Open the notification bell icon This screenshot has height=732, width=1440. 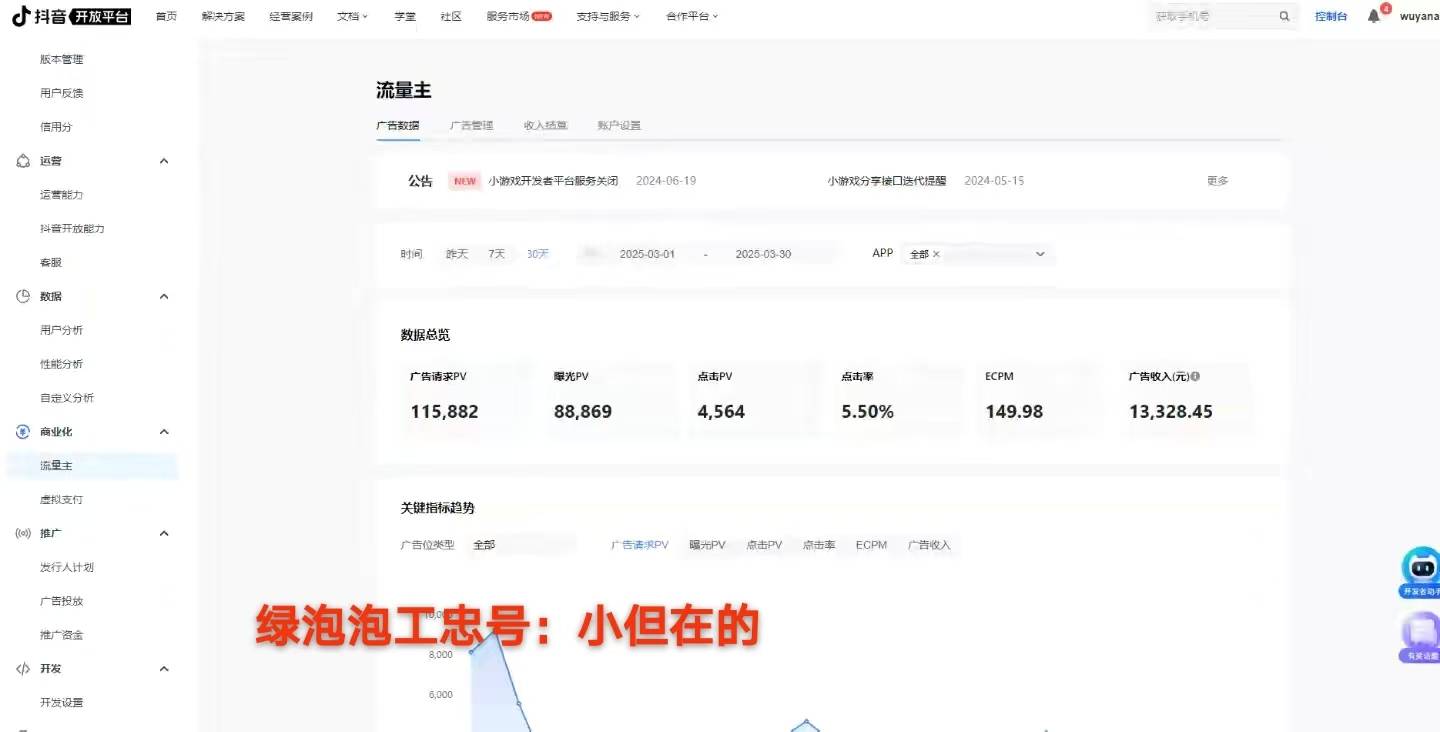(1374, 16)
